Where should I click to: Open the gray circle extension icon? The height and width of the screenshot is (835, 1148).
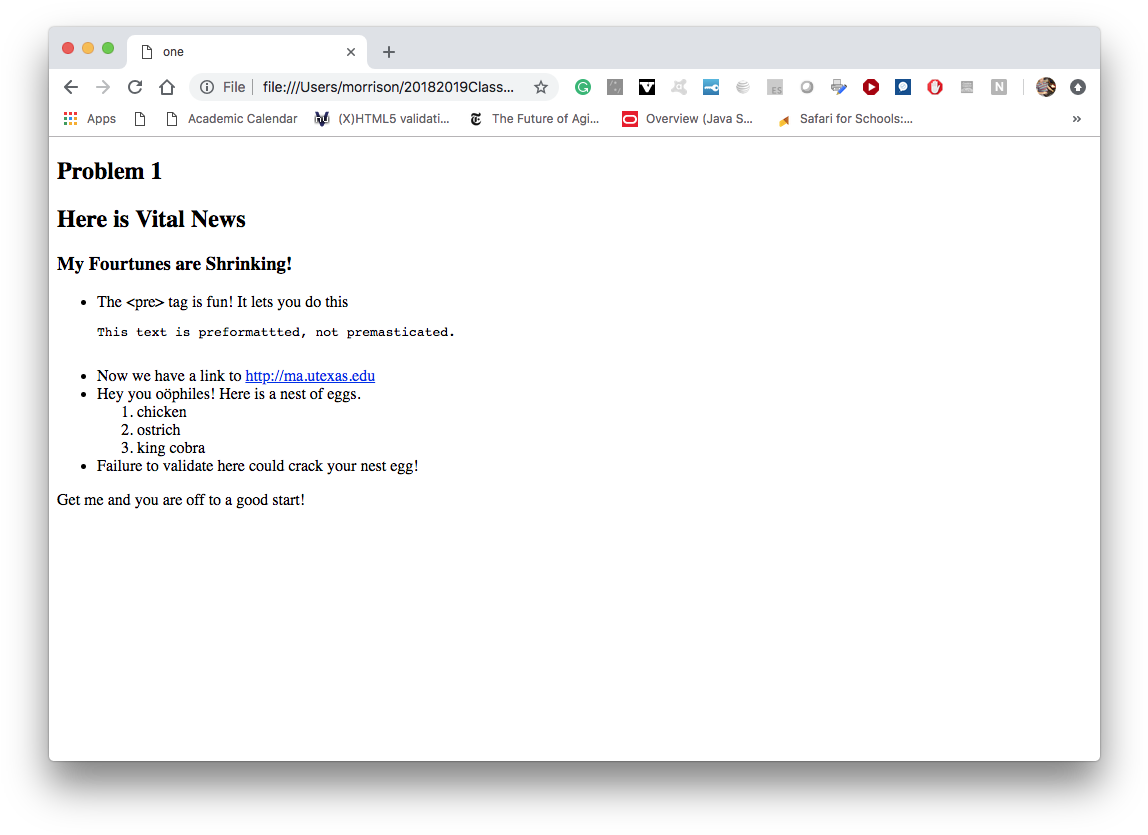tap(807, 87)
